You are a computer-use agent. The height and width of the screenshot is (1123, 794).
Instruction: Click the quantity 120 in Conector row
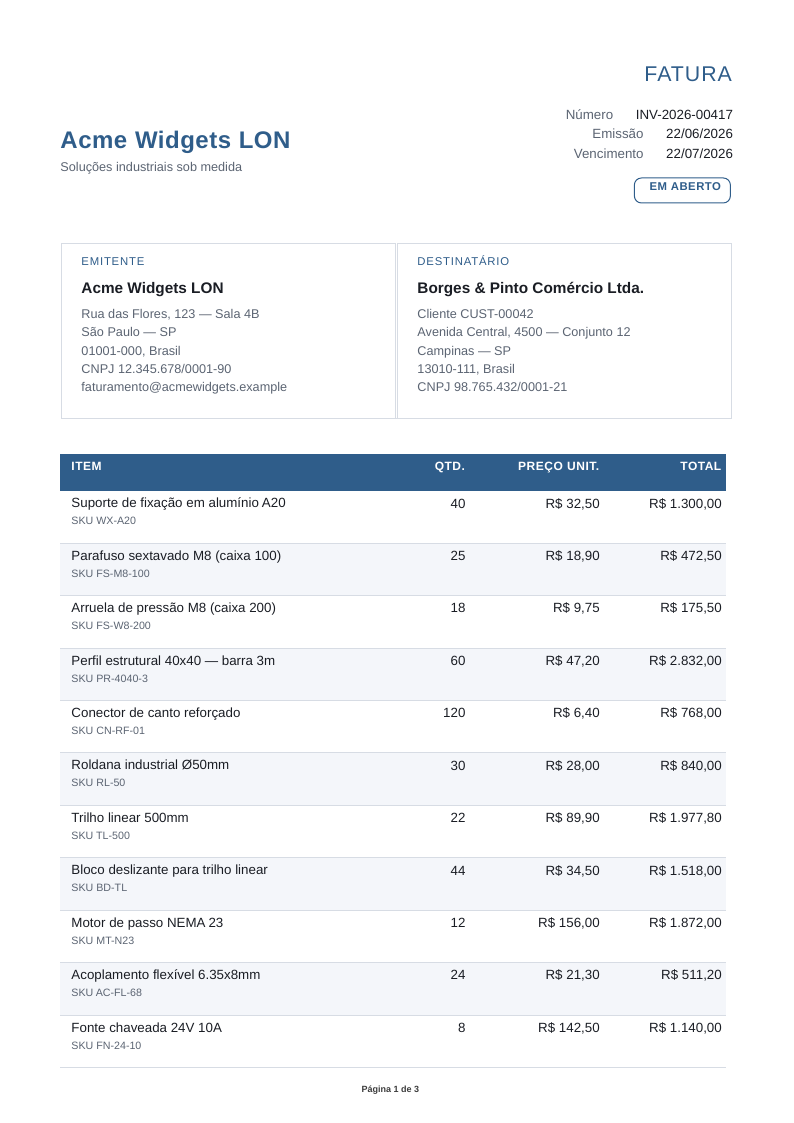[454, 713]
